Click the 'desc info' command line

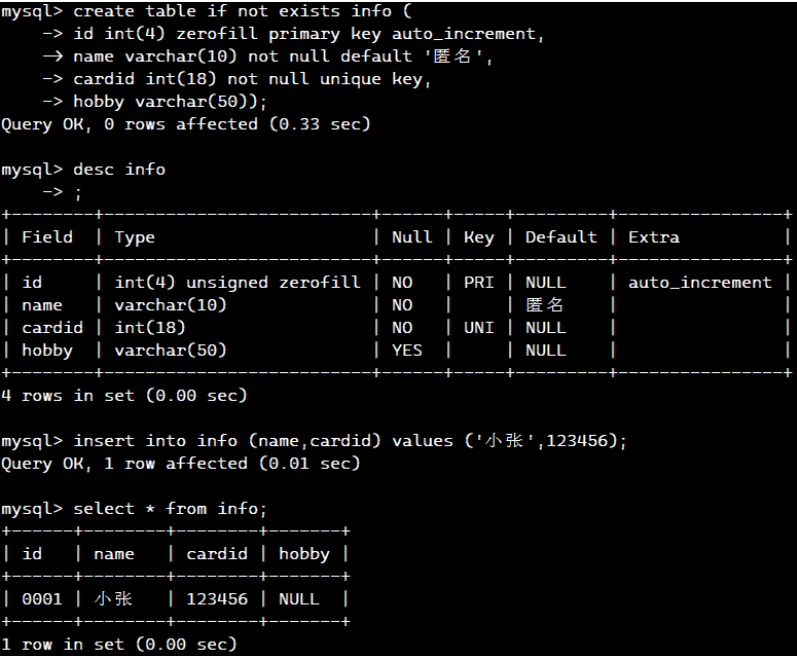(x=119, y=170)
